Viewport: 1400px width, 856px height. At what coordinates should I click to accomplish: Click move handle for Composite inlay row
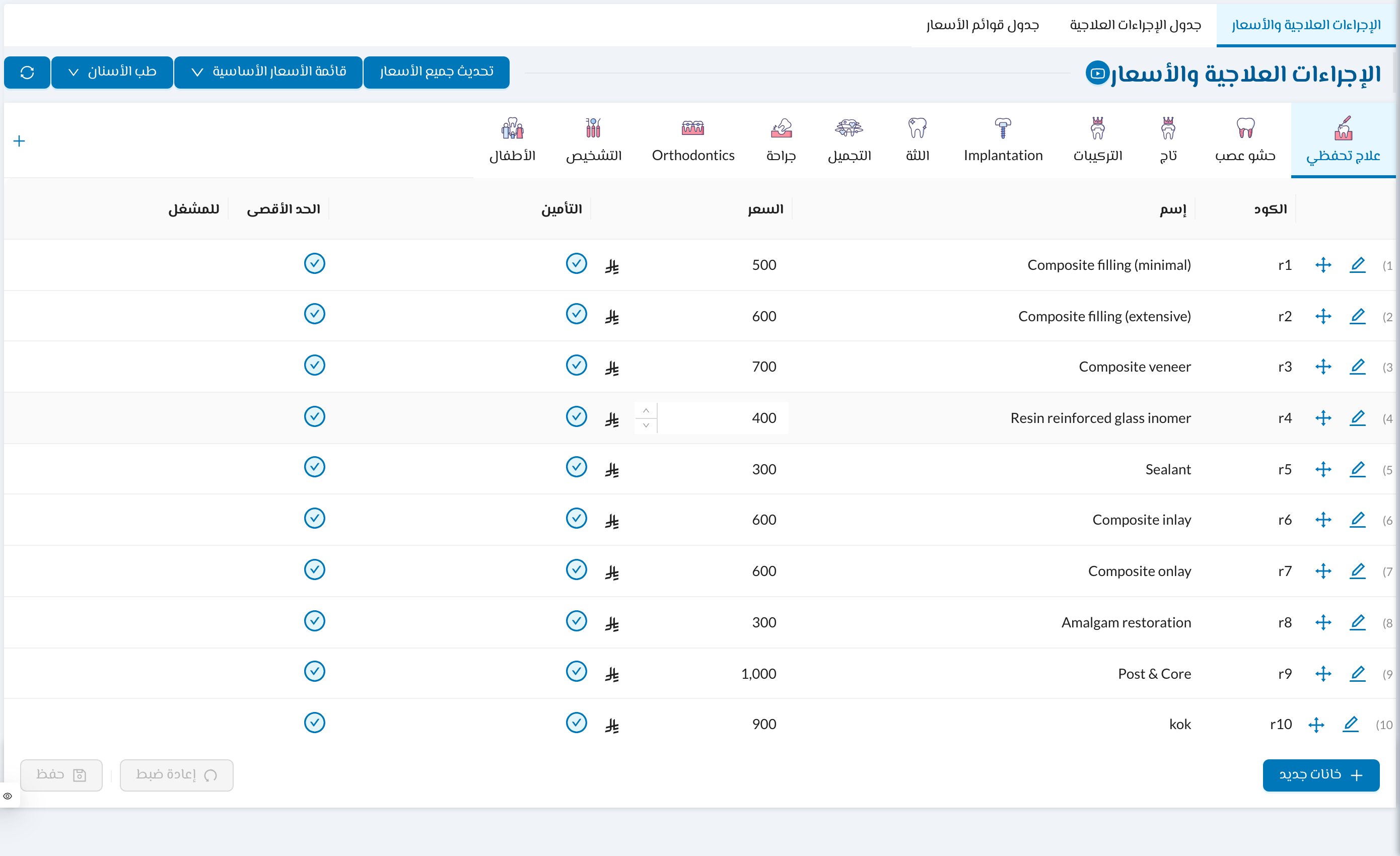tap(1323, 520)
